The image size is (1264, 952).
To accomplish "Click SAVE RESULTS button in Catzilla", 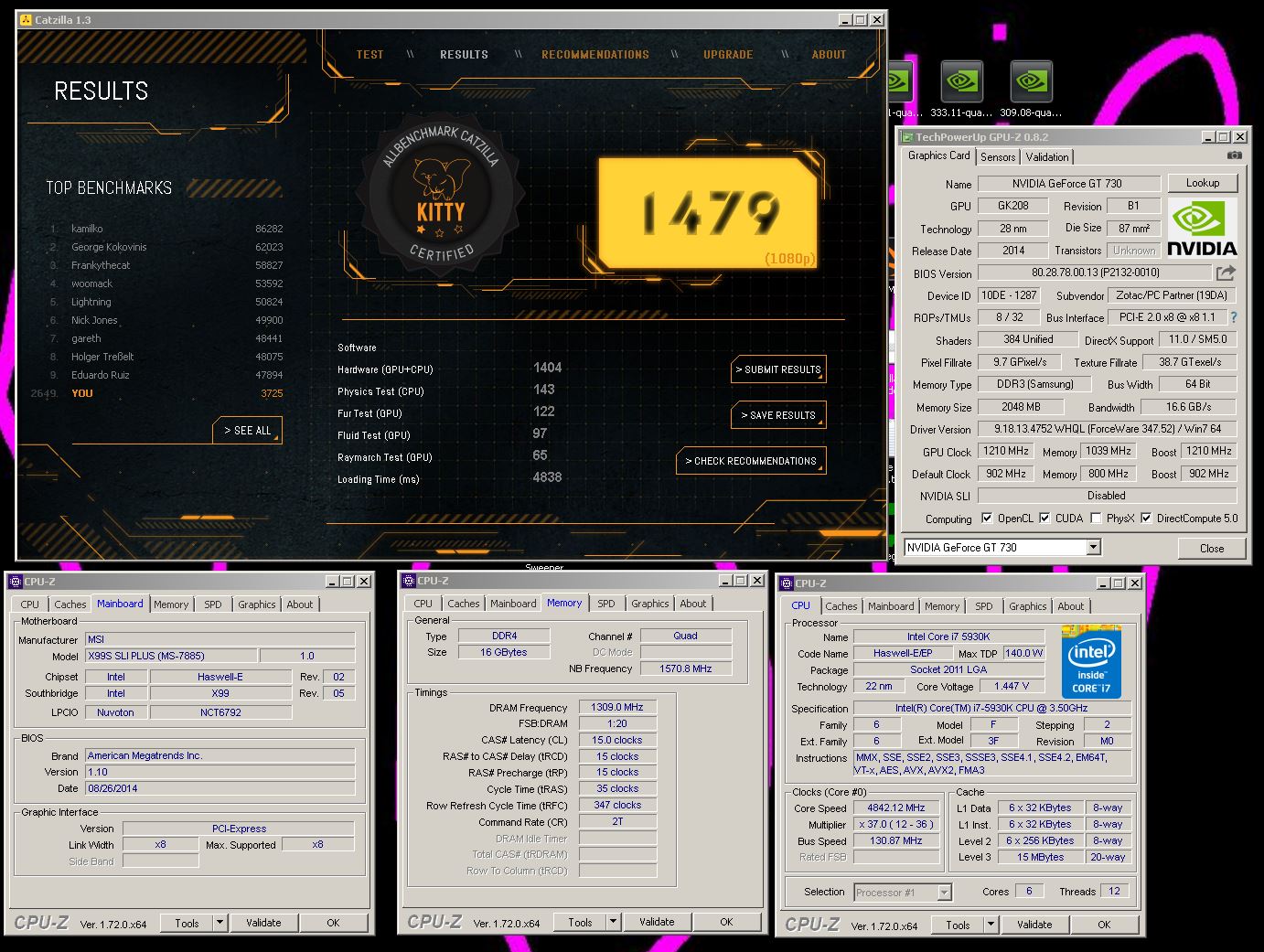I will click(778, 415).
